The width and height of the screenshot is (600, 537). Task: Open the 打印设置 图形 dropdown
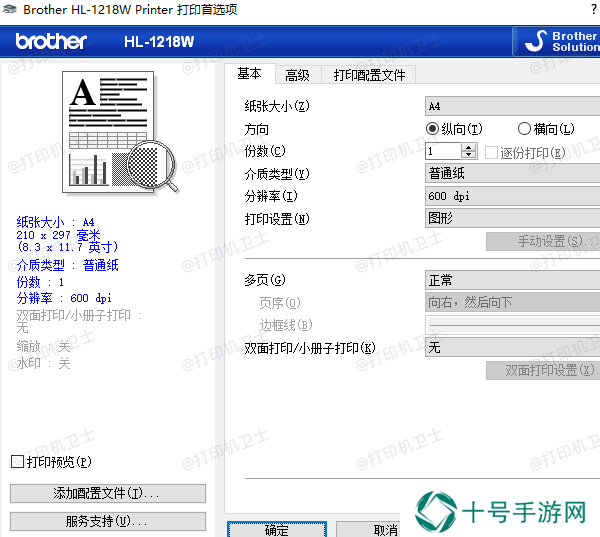click(512, 218)
